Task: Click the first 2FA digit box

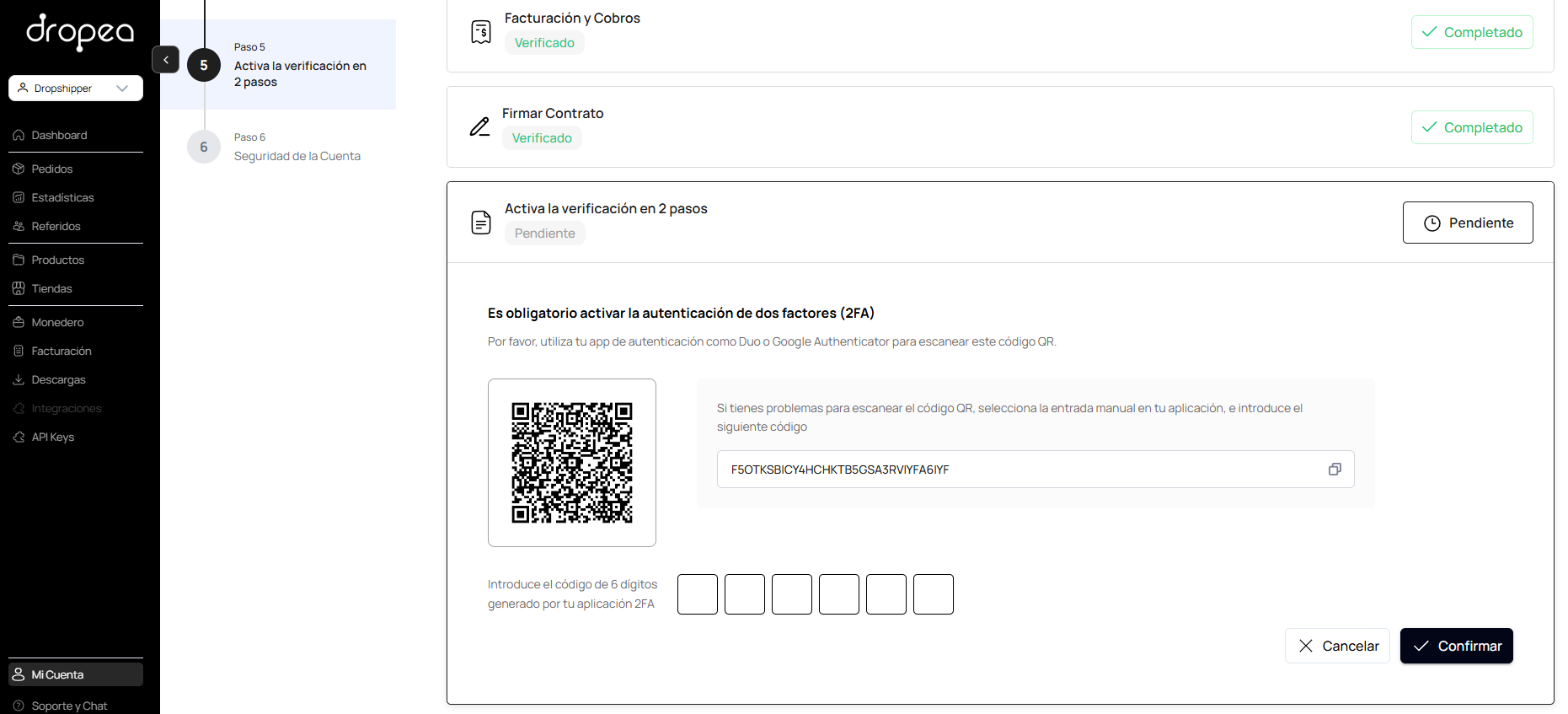Action: click(x=698, y=594)
